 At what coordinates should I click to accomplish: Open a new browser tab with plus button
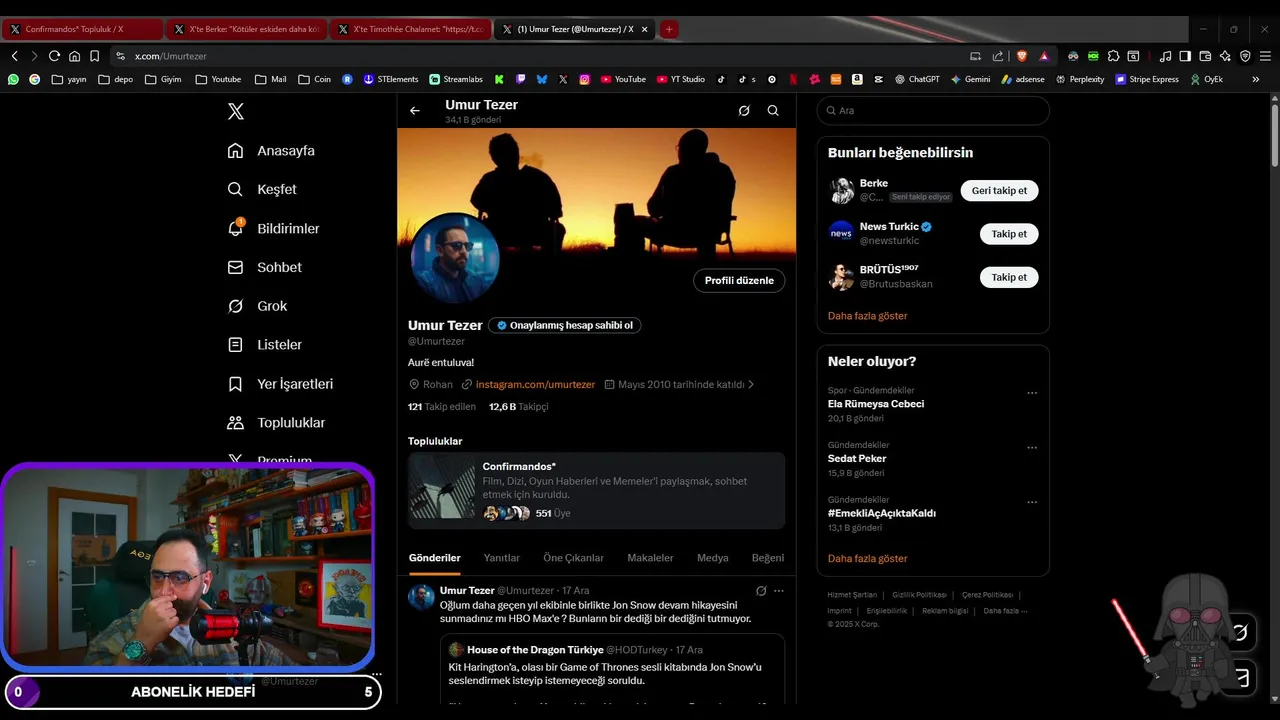click(669, 29)
